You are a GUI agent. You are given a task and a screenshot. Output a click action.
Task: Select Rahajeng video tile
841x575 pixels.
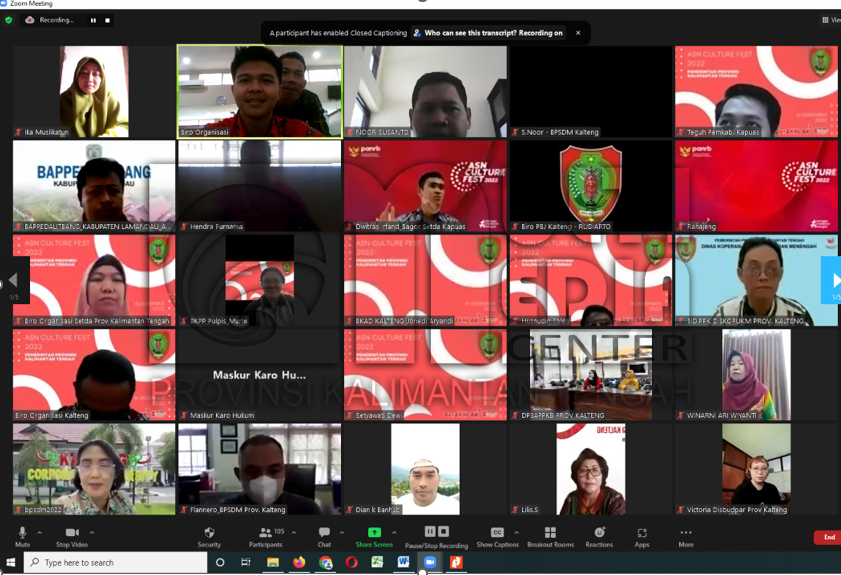tap(756, 186)
